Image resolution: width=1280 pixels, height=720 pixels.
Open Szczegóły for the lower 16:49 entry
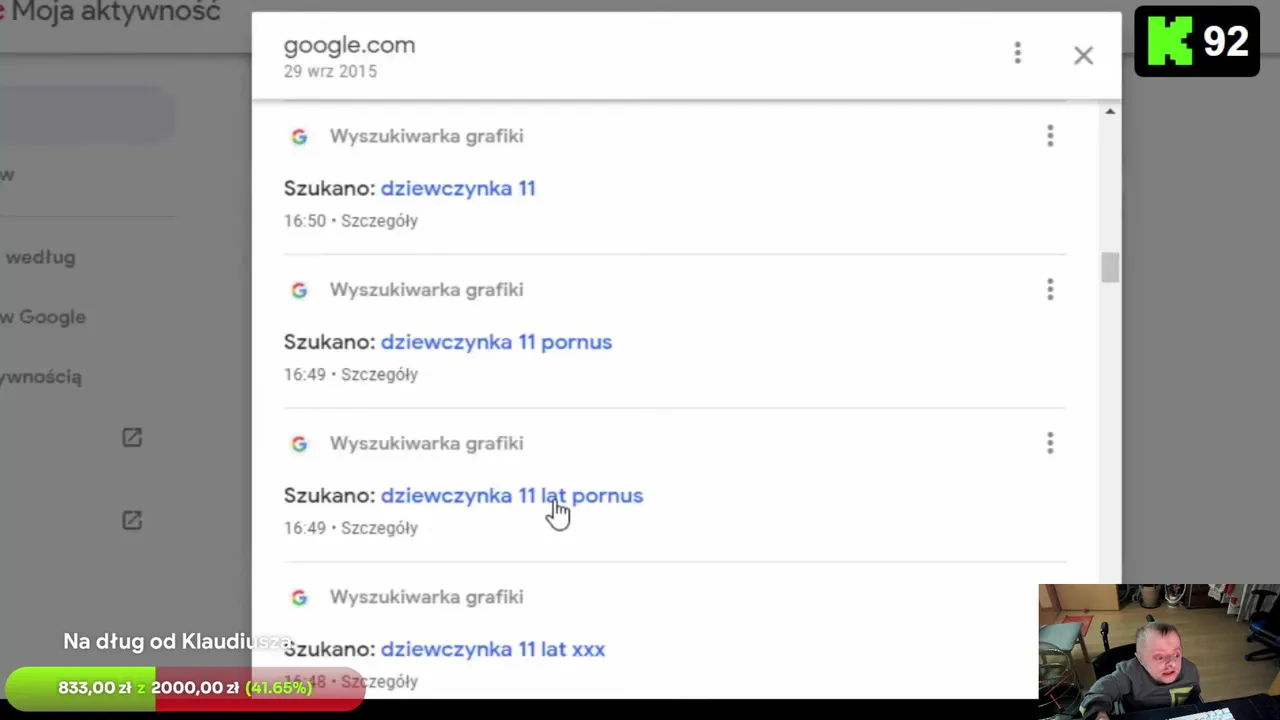pyautogui.click(x=379, y=528)
